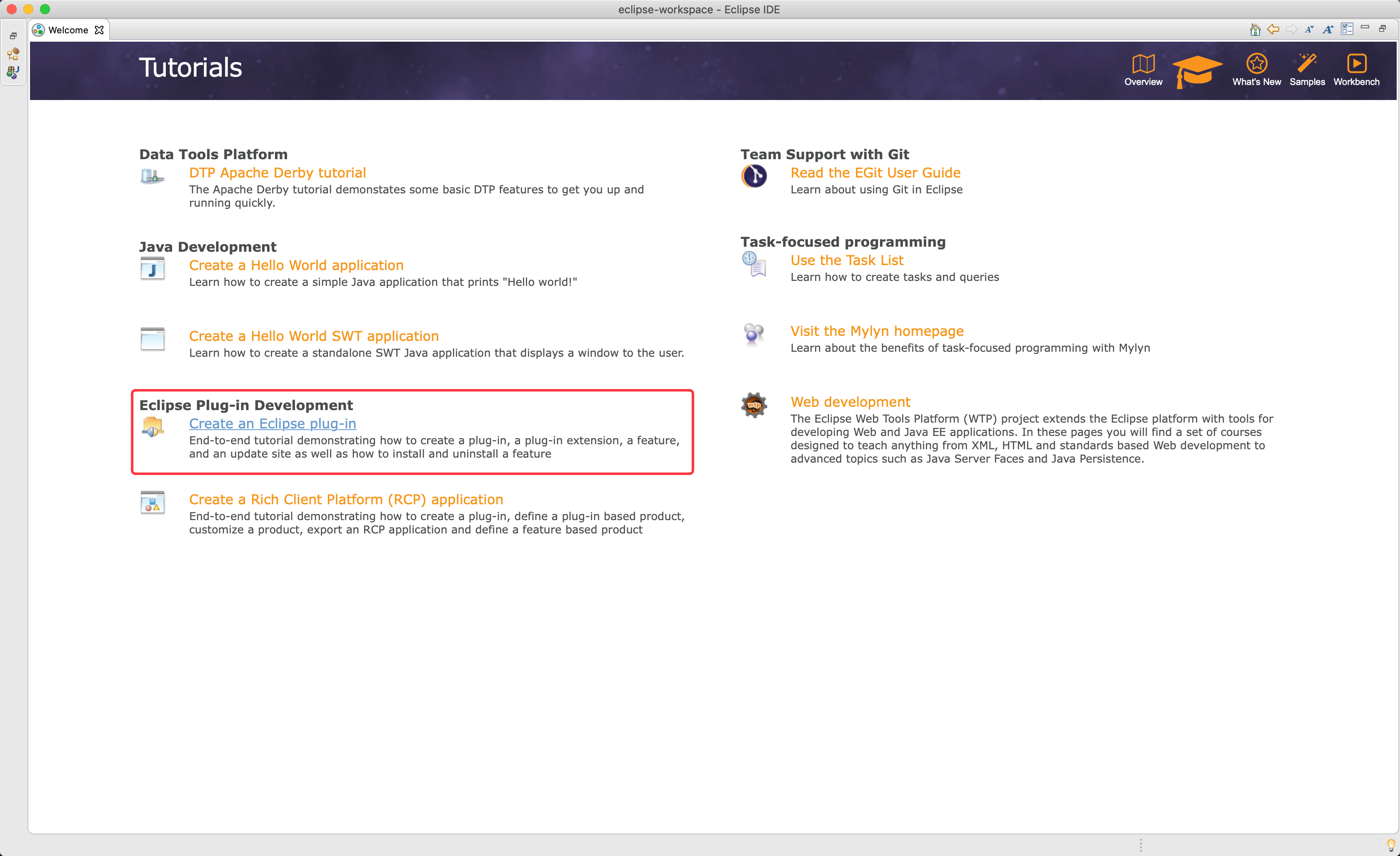Click the Hello World SWT window icon

pos(152,339)
